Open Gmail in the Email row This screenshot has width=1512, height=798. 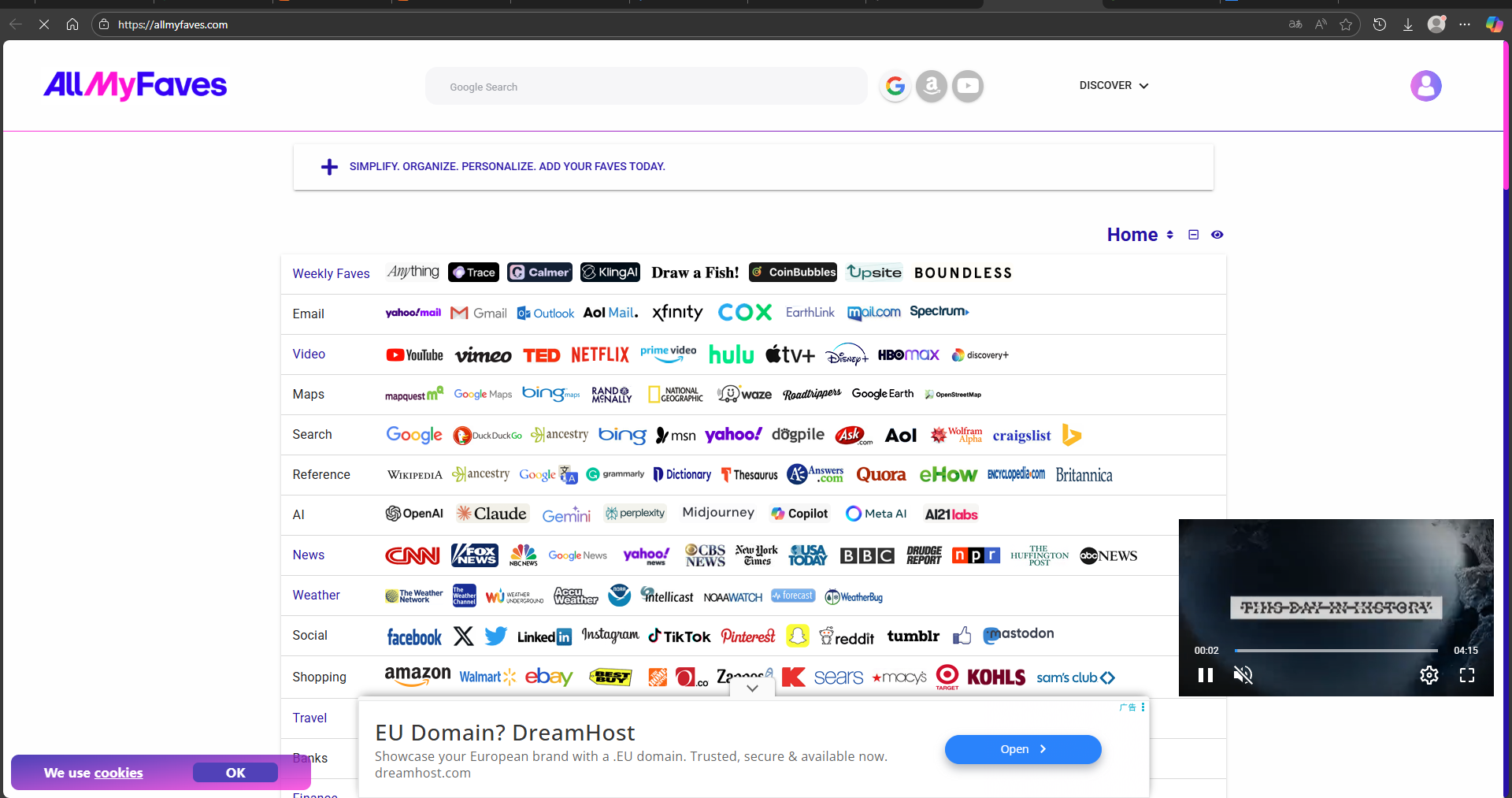coord(479,314)
